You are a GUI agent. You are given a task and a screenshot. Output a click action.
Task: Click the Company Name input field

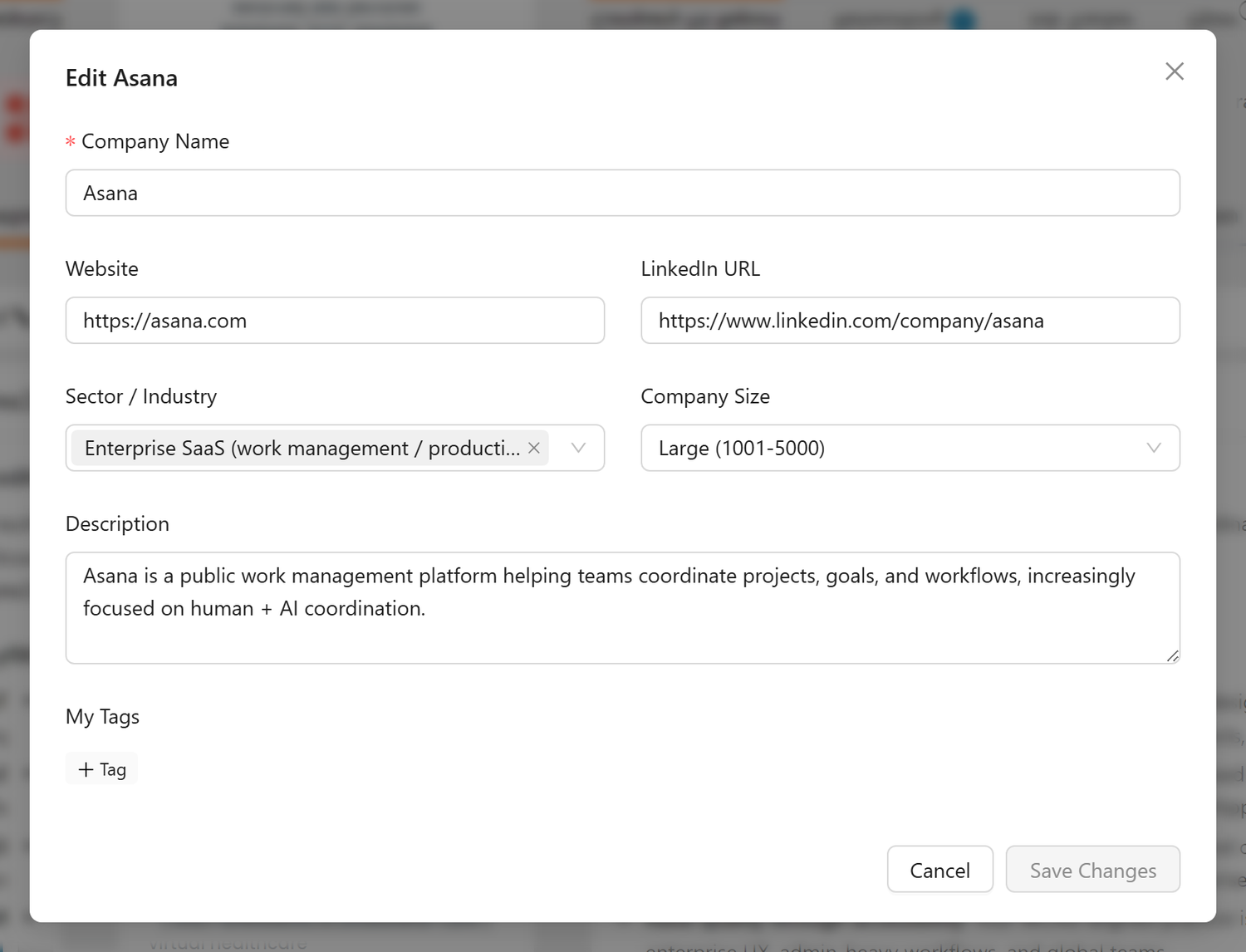[623, 193]
